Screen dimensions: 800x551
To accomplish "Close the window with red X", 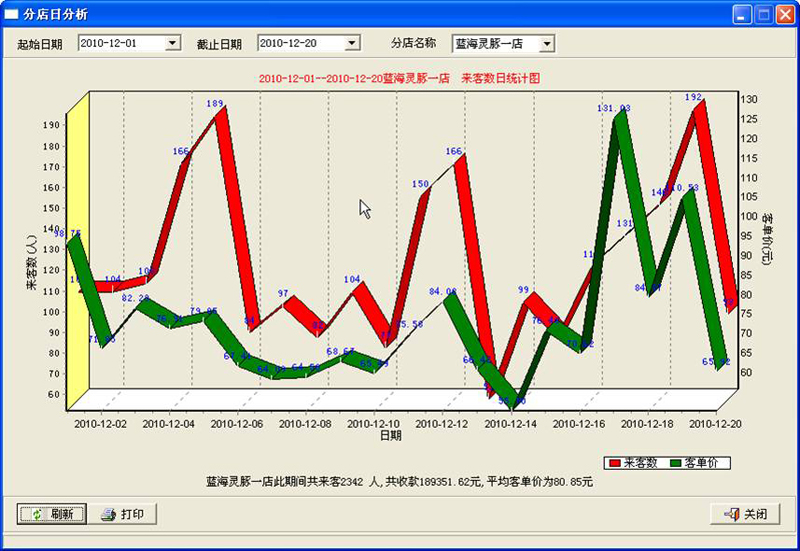I will (785, 14).
